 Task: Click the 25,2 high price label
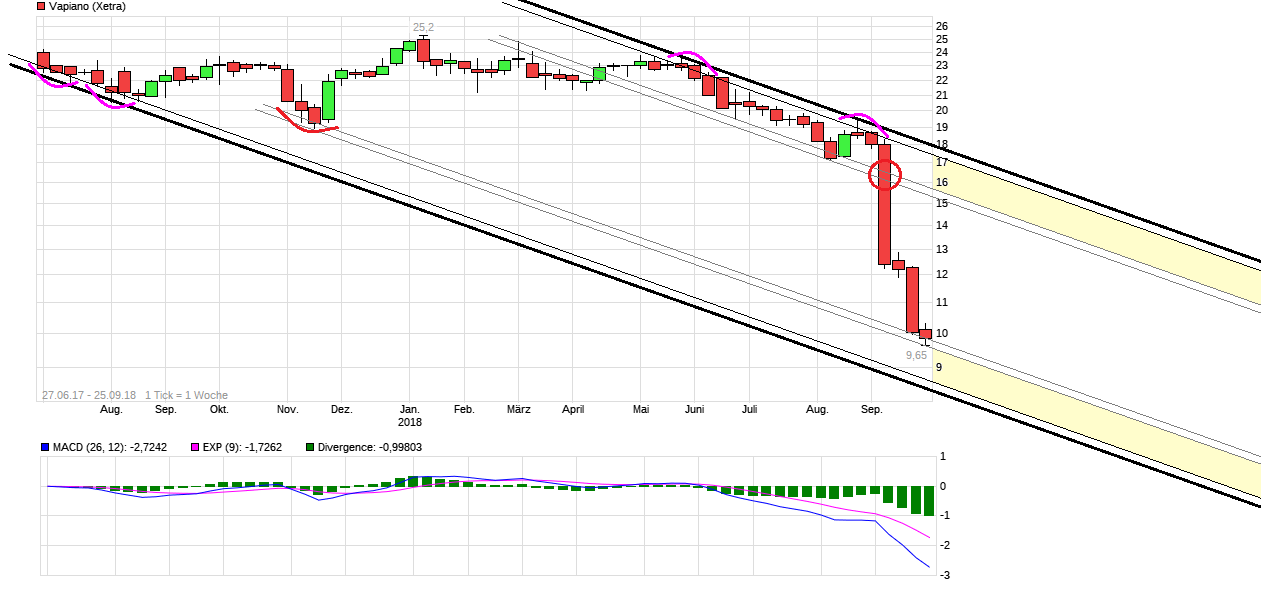tap(423, 26)
